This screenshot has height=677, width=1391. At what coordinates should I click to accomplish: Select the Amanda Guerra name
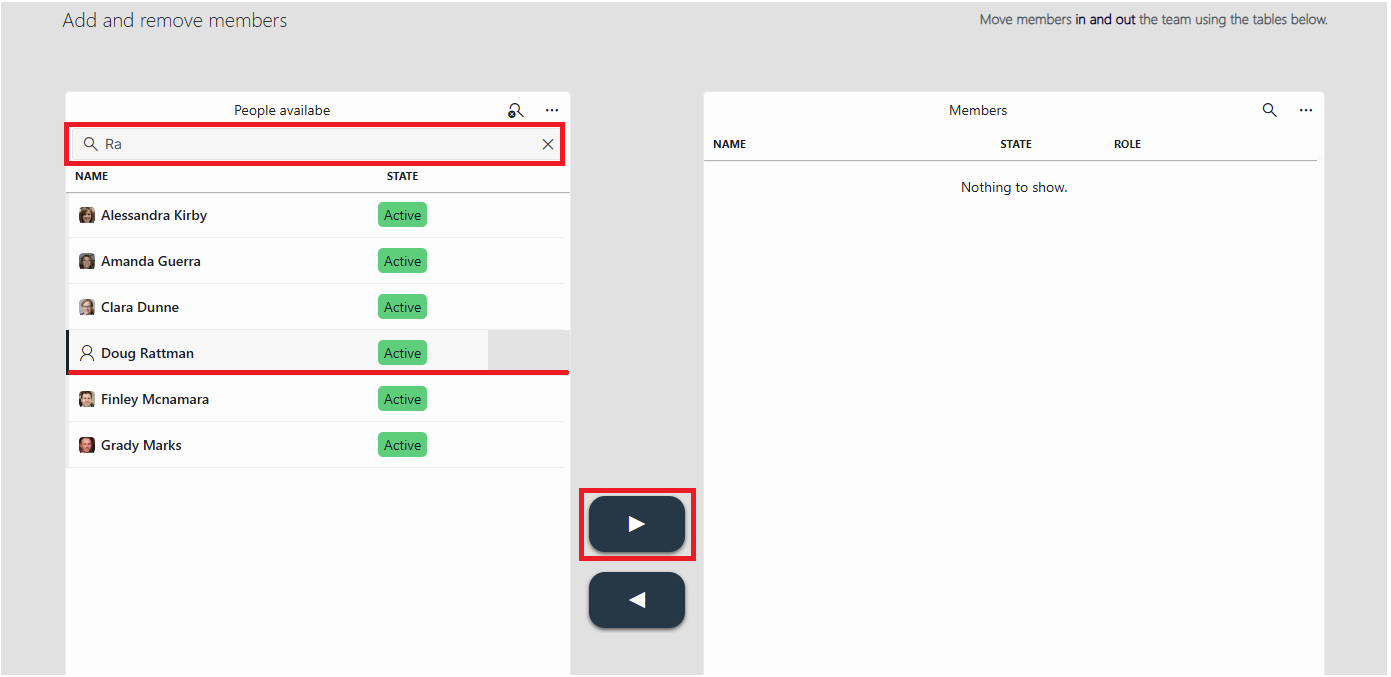151,261
